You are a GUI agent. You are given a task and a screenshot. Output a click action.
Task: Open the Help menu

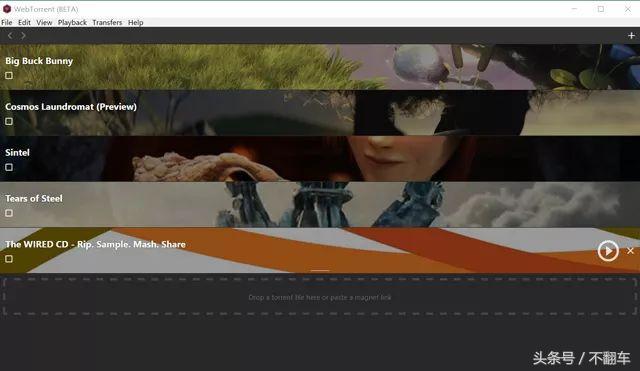136,22
